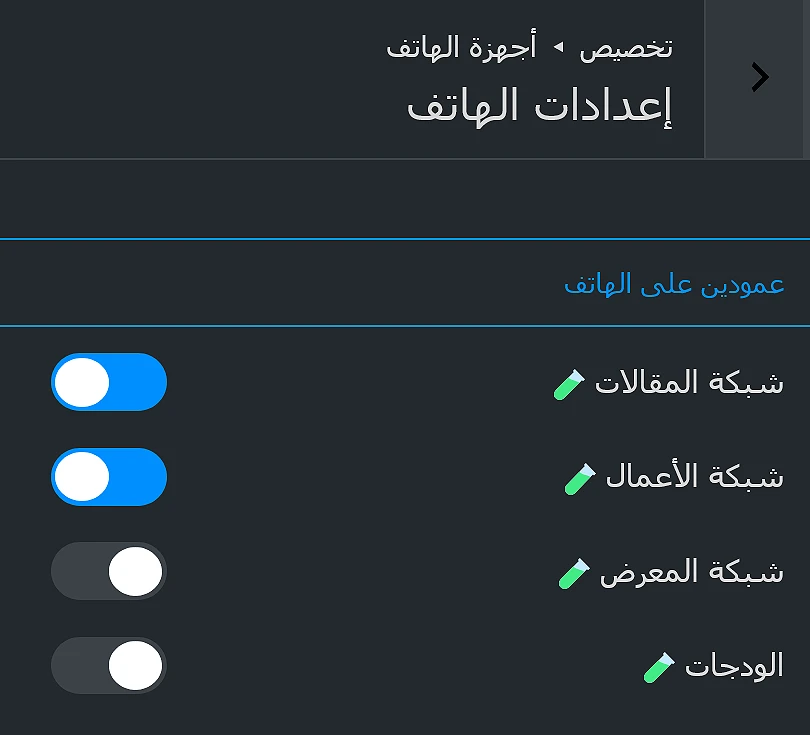Navigate to تخصيص via the breadcrumb
Image resolution: width=810 pixels, height=735 pixels.
(x=625, y=47)
